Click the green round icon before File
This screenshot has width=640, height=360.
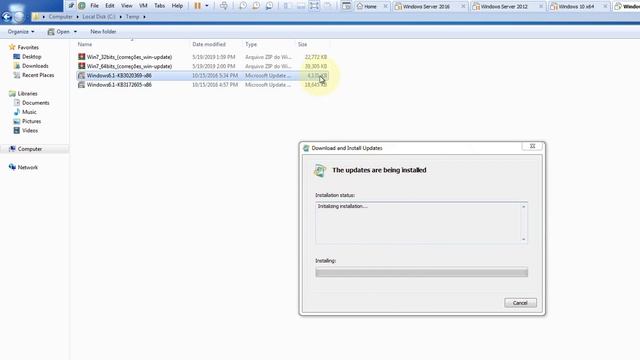(x=82, y=6)
